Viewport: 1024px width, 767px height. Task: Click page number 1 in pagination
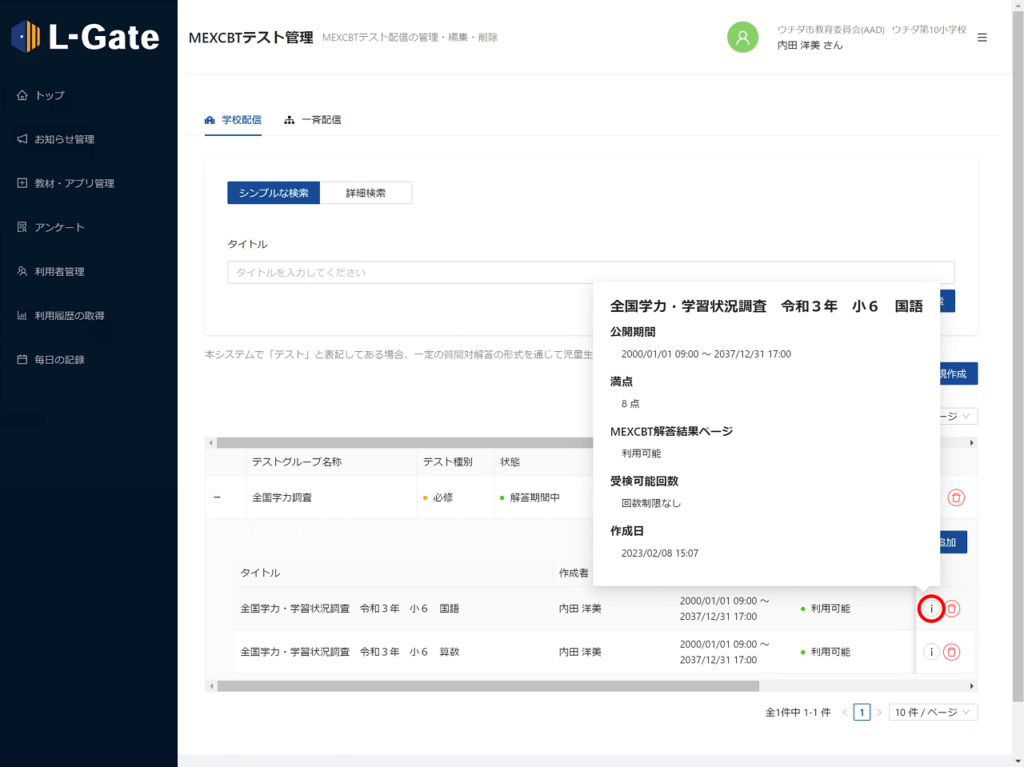point(861,712)
